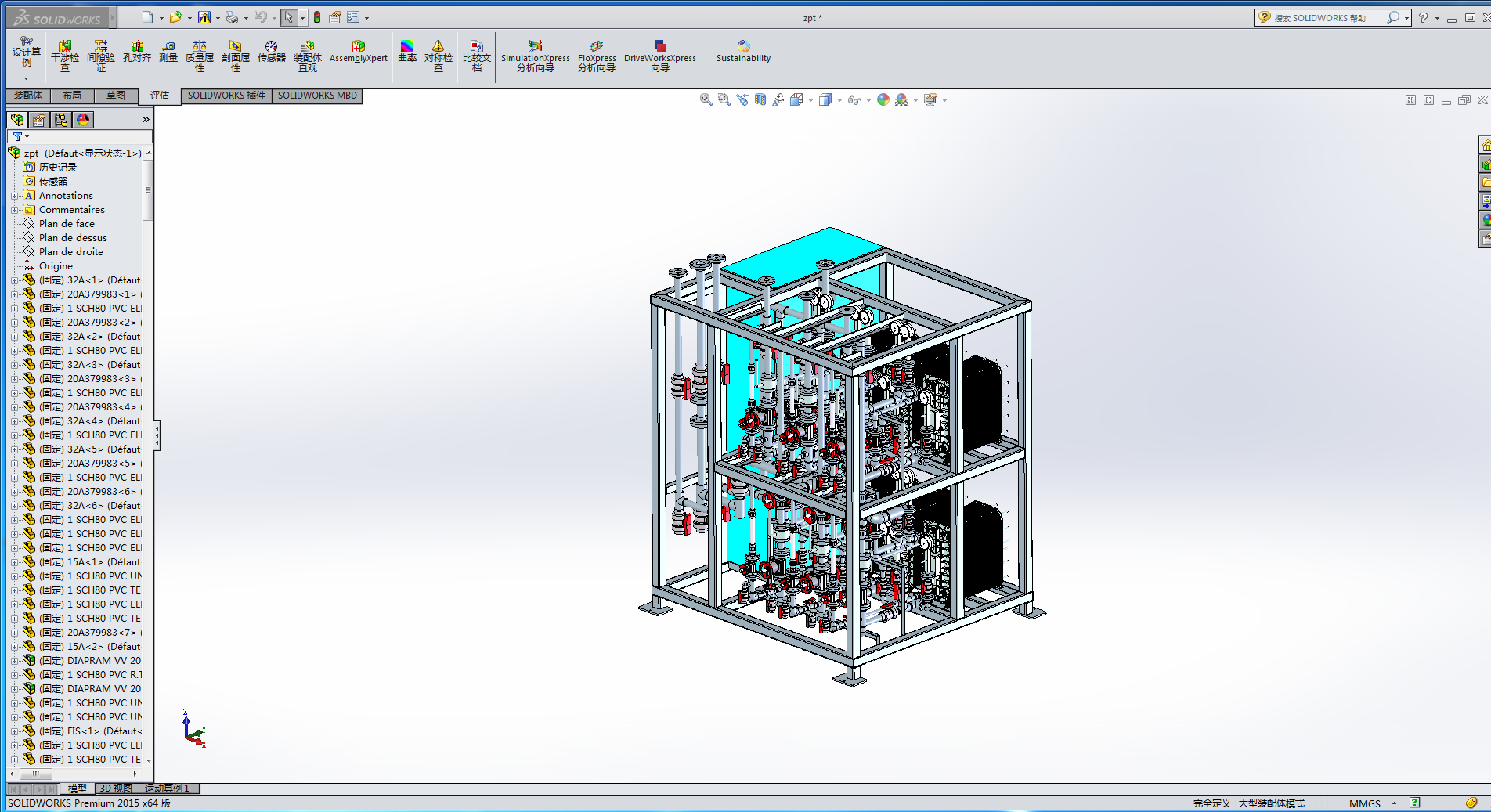Screen dimensions: 1491x812
Task: Switch to the PropertyManager panel tab
Action: 39,119
